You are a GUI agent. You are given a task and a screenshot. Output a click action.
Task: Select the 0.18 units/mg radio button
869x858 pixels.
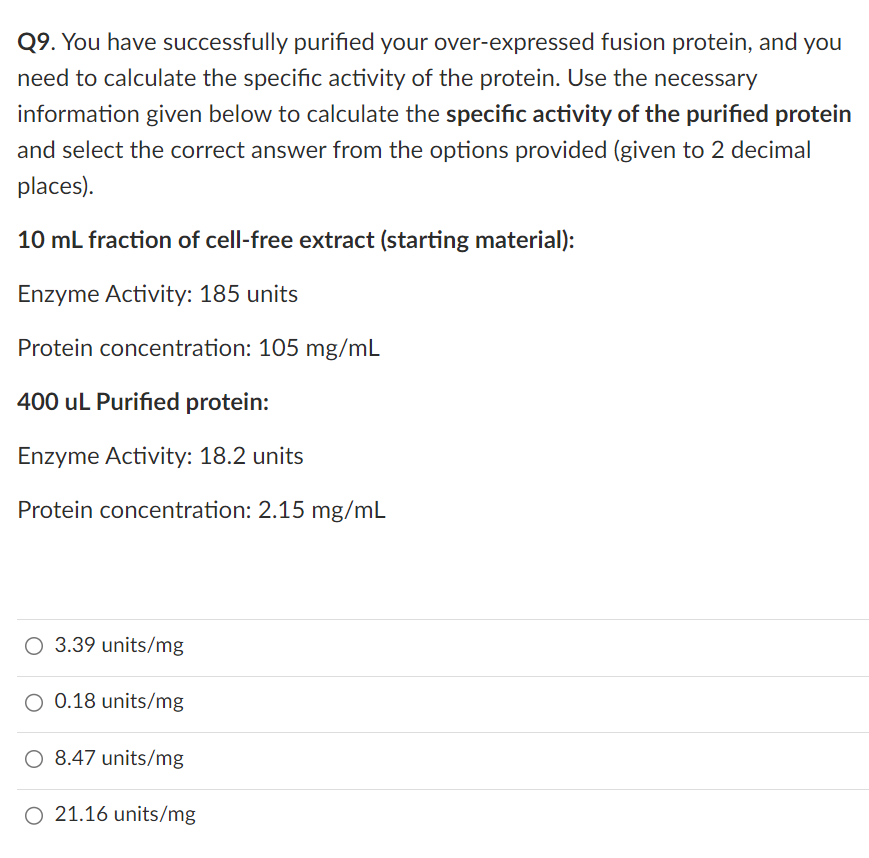pyautogui.click(x=33, y=702)
